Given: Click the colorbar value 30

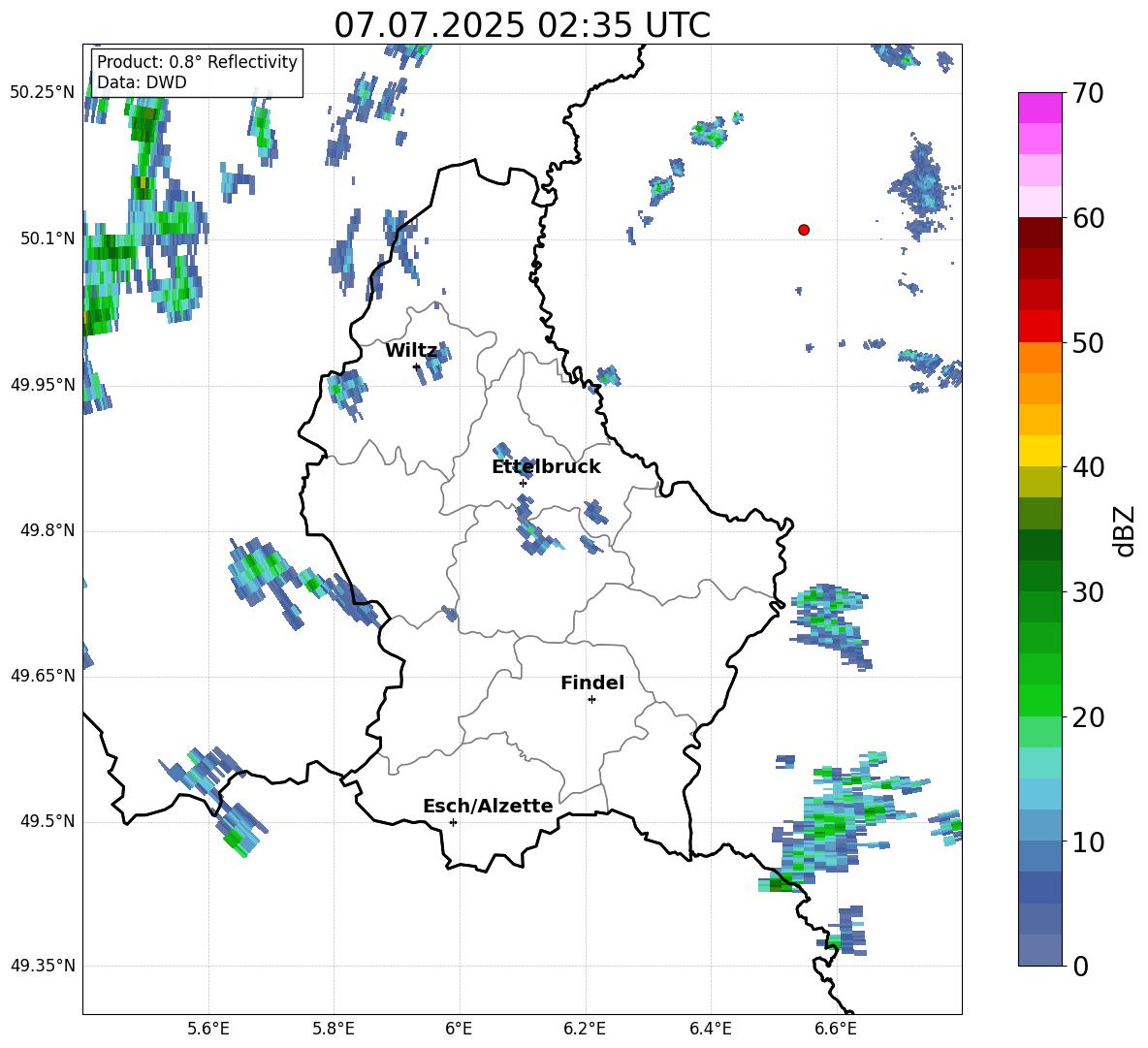Looking at the screenshot, I should 1088,592.
